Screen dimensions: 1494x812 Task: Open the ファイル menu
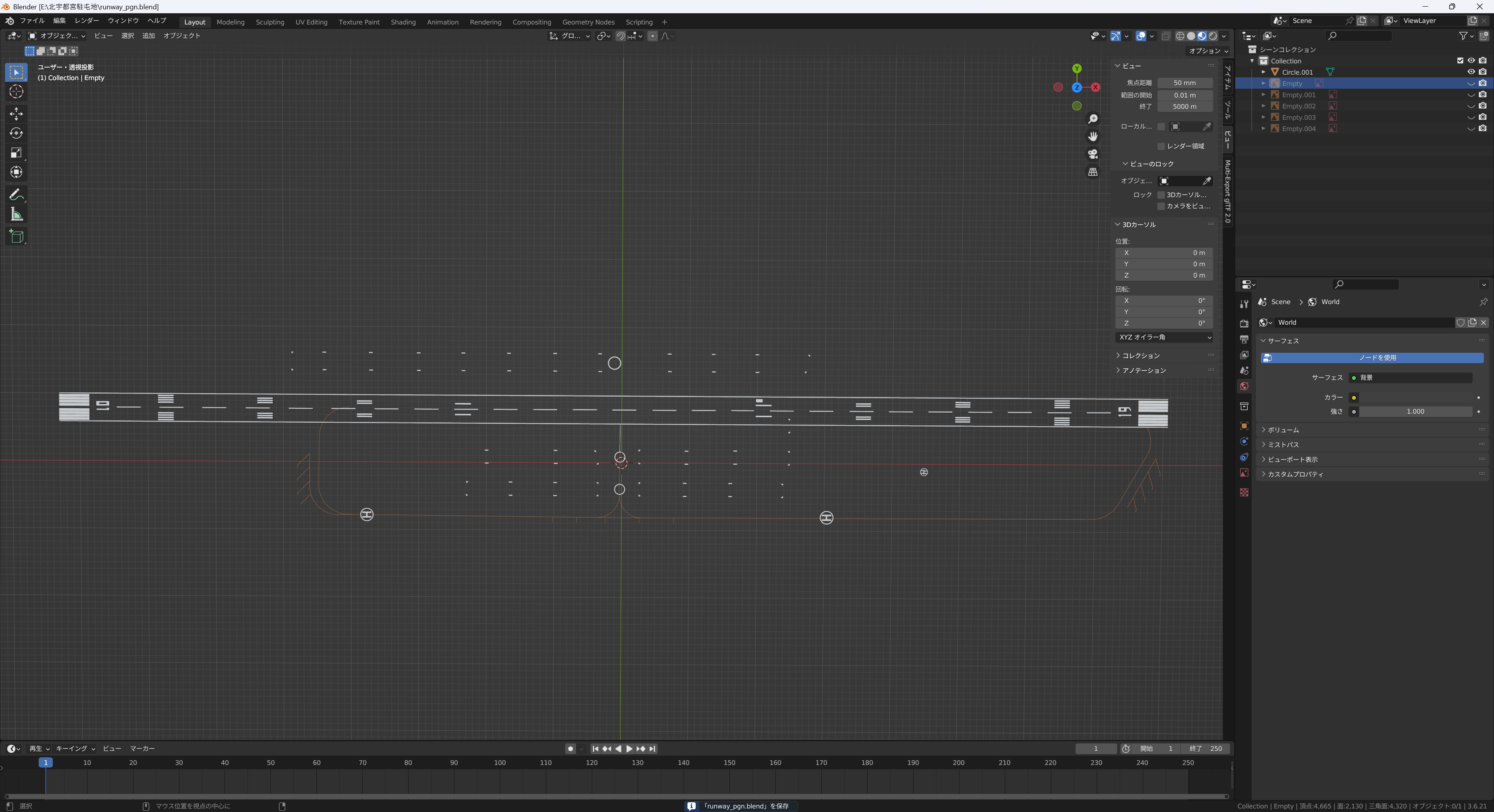(32, 21)
